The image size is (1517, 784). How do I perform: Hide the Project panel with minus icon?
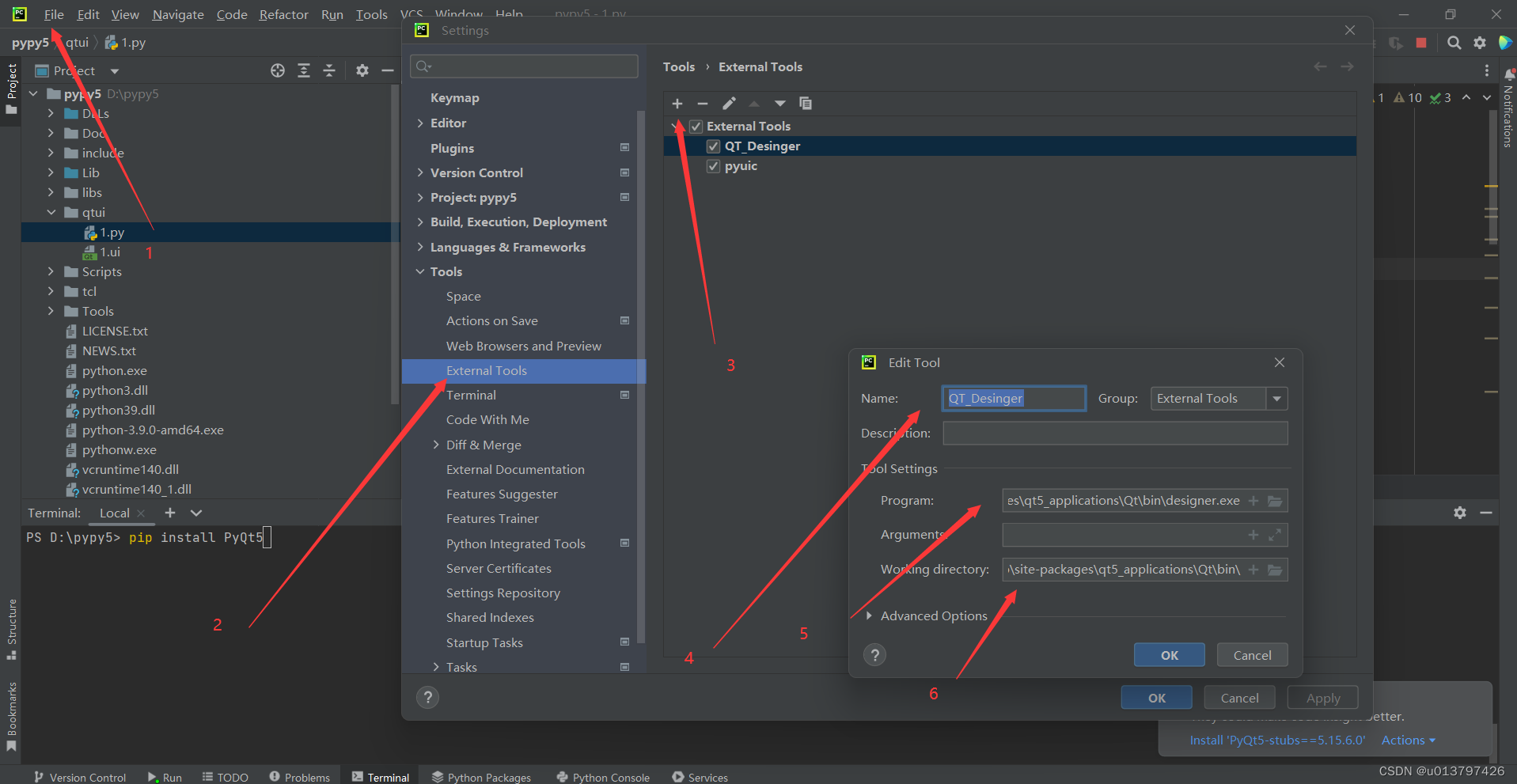(388, 70)
